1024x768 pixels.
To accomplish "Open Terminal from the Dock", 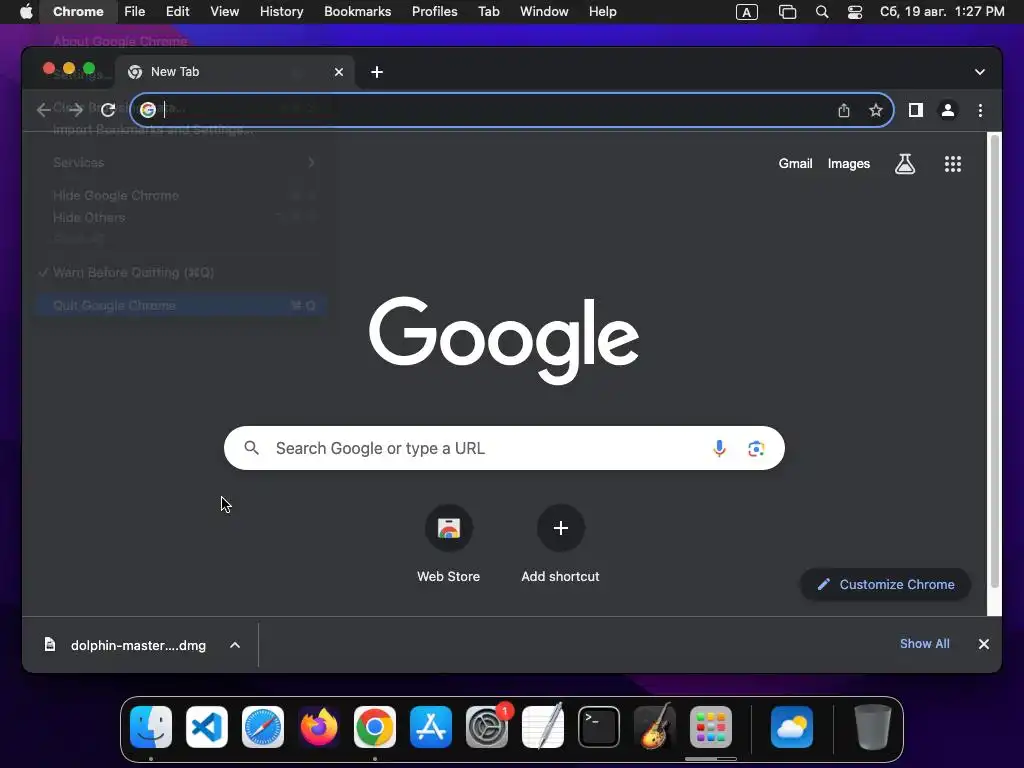I will point(599,727).
